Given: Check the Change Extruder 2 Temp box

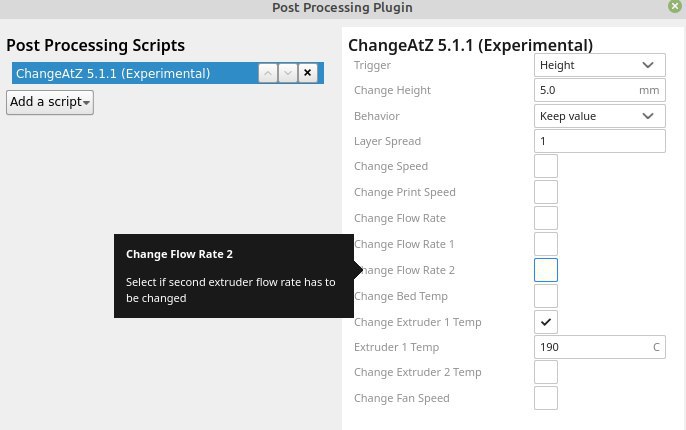Looking at the screenshot, I should point(546,373).
